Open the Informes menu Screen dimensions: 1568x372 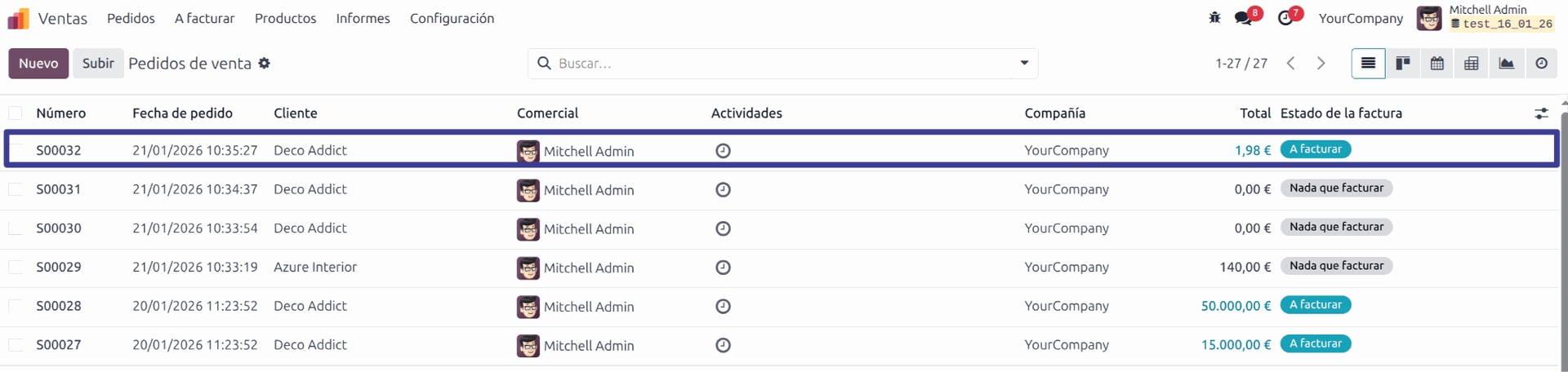(x=363, y=18)
